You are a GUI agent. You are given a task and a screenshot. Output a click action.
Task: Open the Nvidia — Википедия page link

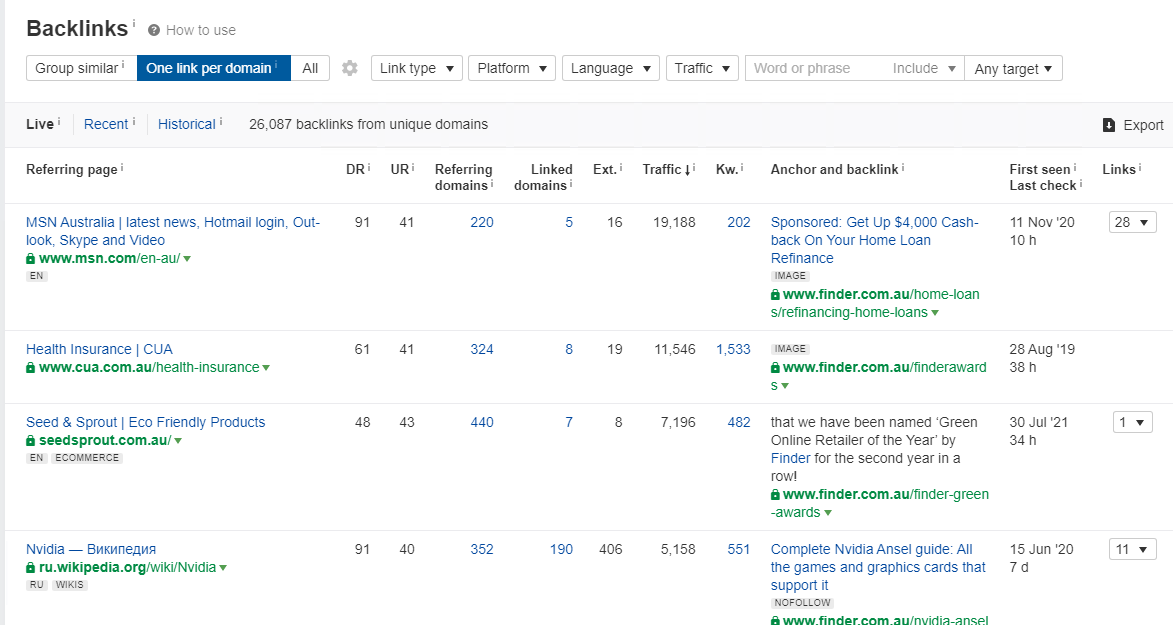pyautogui.click(x=91, y=550)
